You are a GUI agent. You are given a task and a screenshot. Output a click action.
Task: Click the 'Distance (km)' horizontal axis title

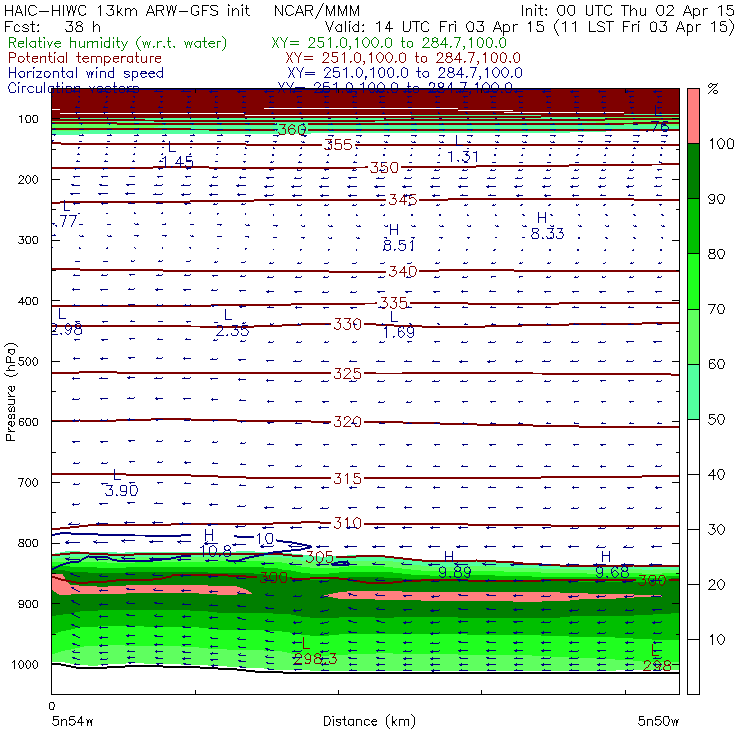(370, 721)
